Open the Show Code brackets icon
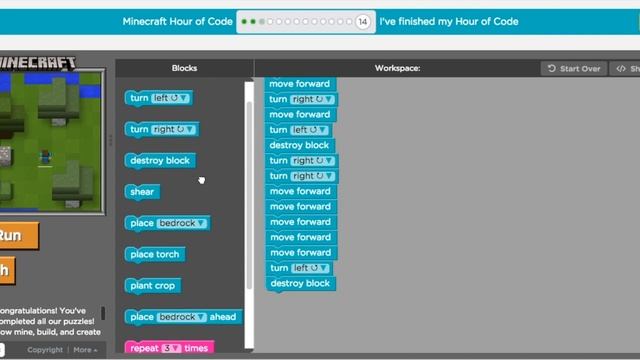Screen dimensions: 640x360 [x=621, y=69]
